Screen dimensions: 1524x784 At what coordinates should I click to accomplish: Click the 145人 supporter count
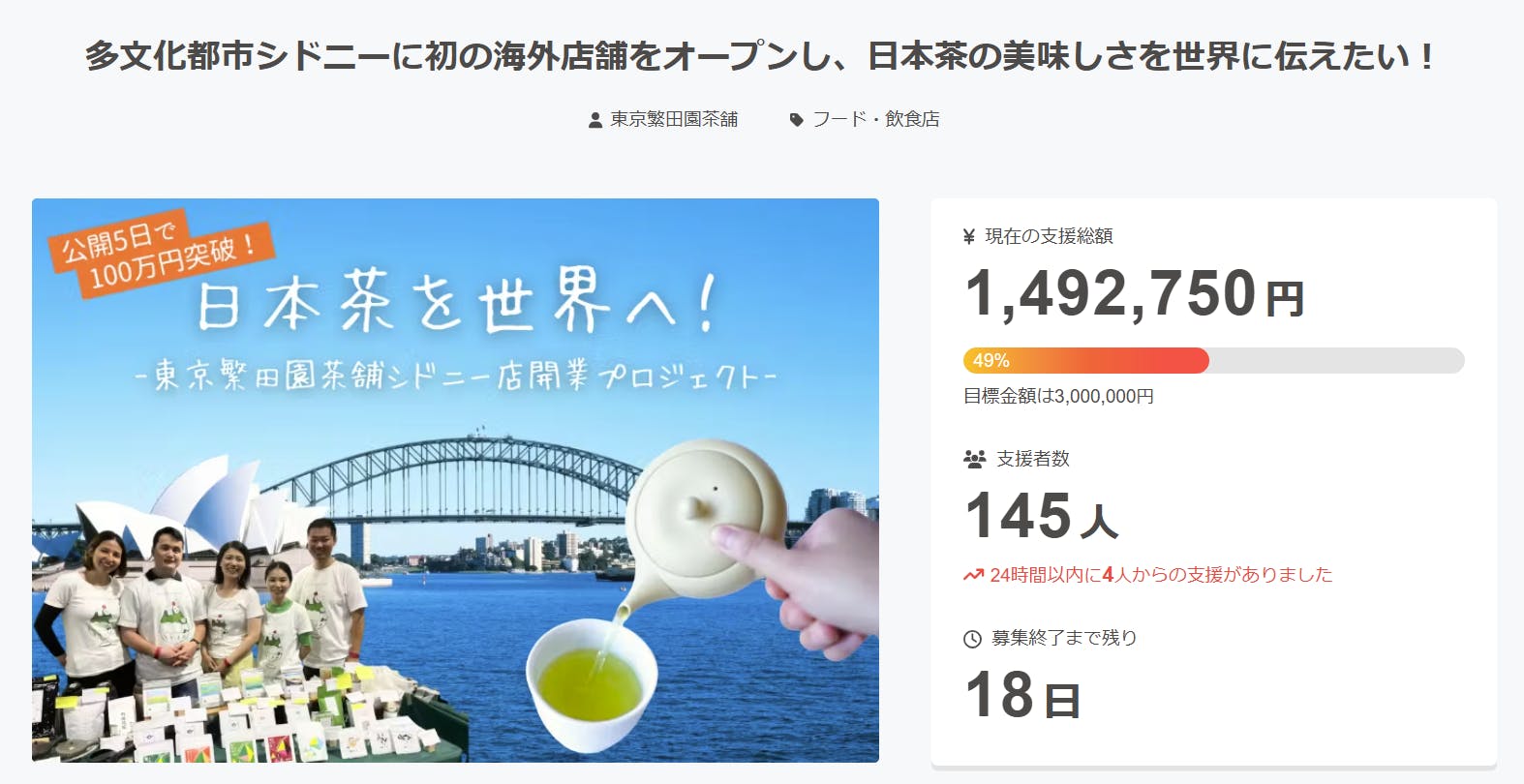click(1042, 515)
